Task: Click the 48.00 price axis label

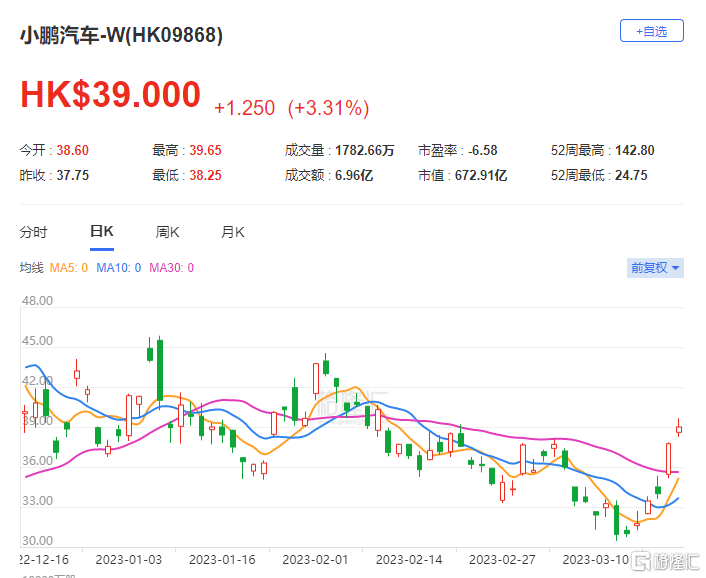Action: tap(37, 301)
